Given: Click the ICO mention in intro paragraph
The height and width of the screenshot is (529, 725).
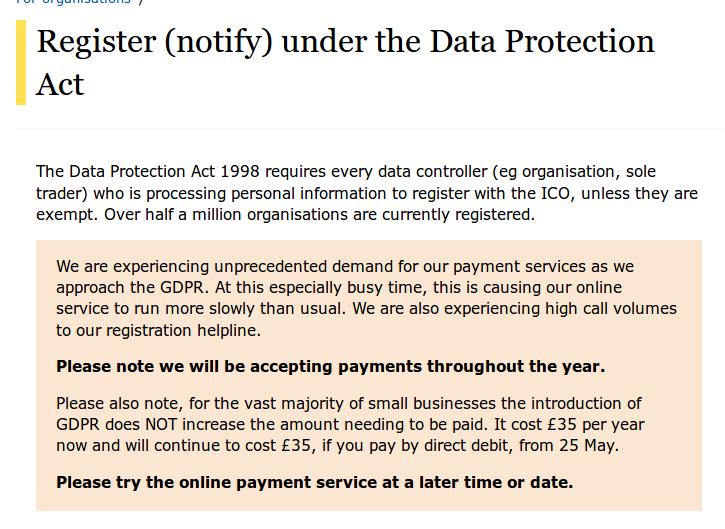Looking at the screenshot, I should (557, 193).
